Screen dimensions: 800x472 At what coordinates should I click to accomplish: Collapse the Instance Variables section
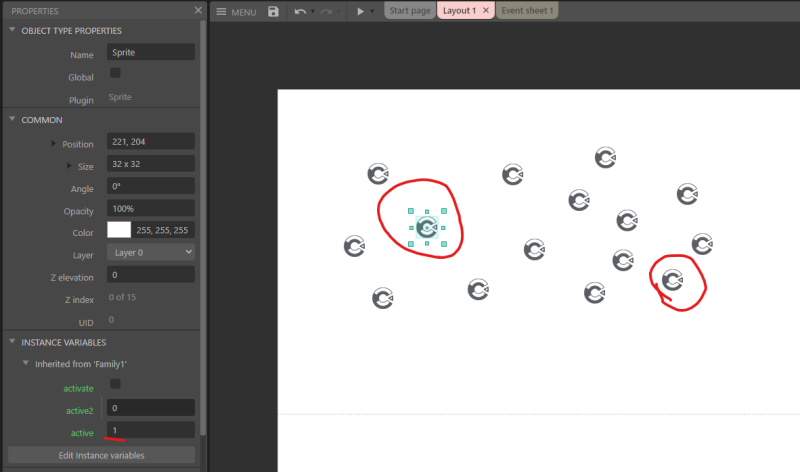tap(12, 342)
